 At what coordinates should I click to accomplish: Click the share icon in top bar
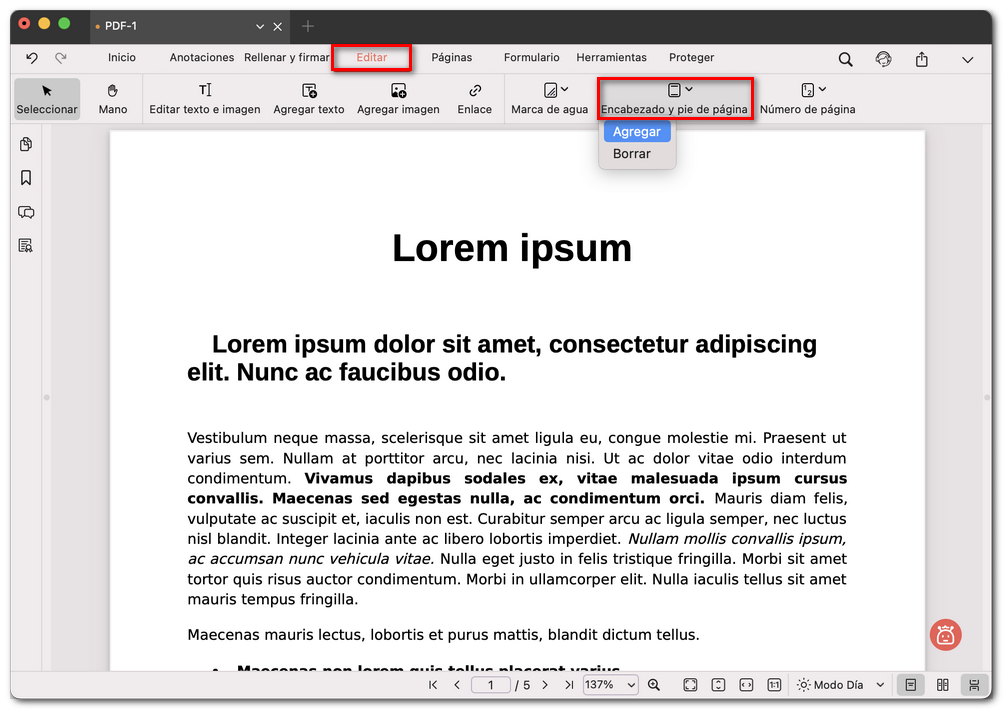(922, 59)
